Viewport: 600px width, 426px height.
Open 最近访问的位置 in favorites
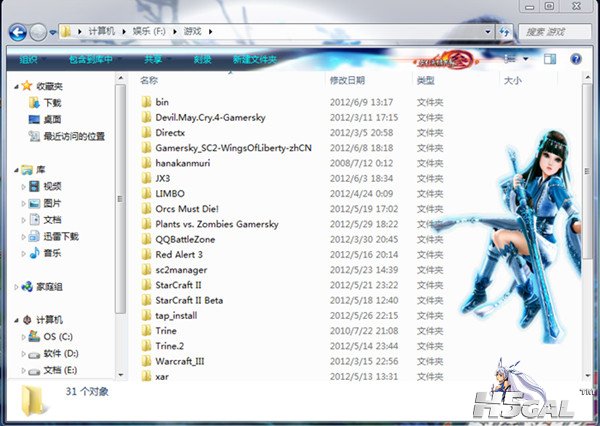coord(74,136)
